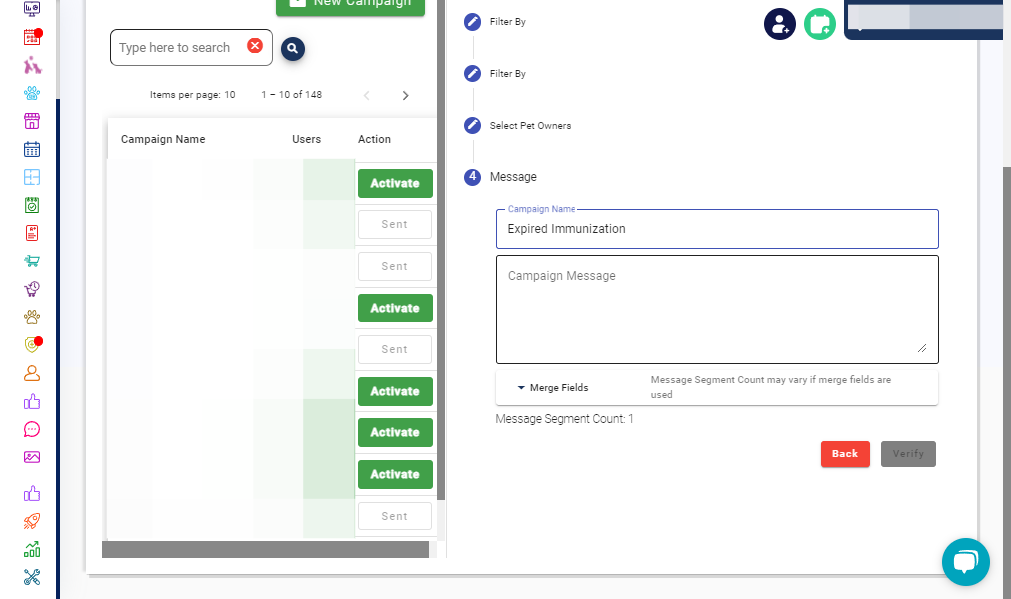Sort by the Campaign Name column header
Image resolution: width=1011 pixels, height=599 pixels.
click(163, 139)
